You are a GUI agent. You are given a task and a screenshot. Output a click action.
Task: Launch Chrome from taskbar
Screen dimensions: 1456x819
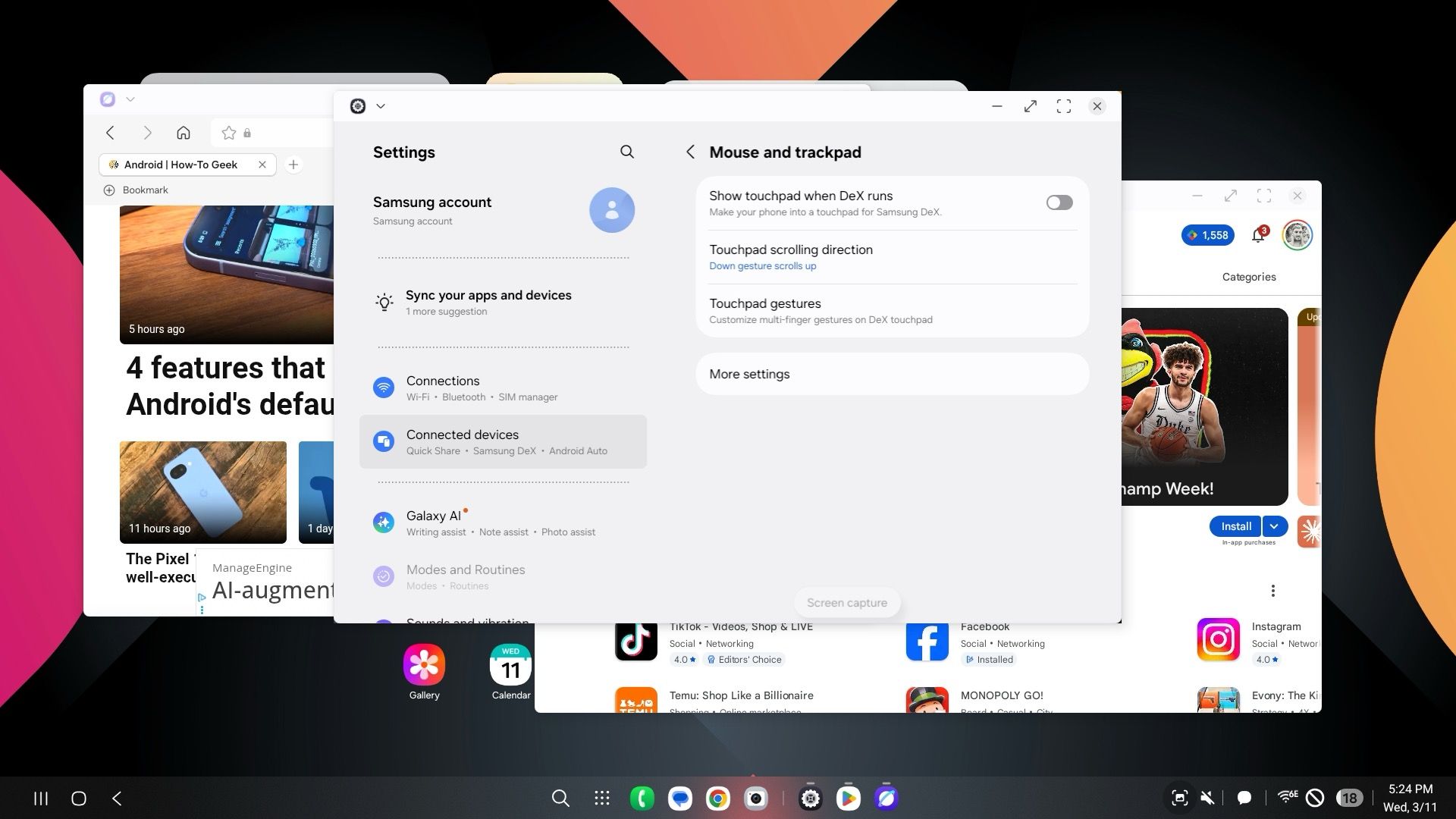[x=718, y=799]
